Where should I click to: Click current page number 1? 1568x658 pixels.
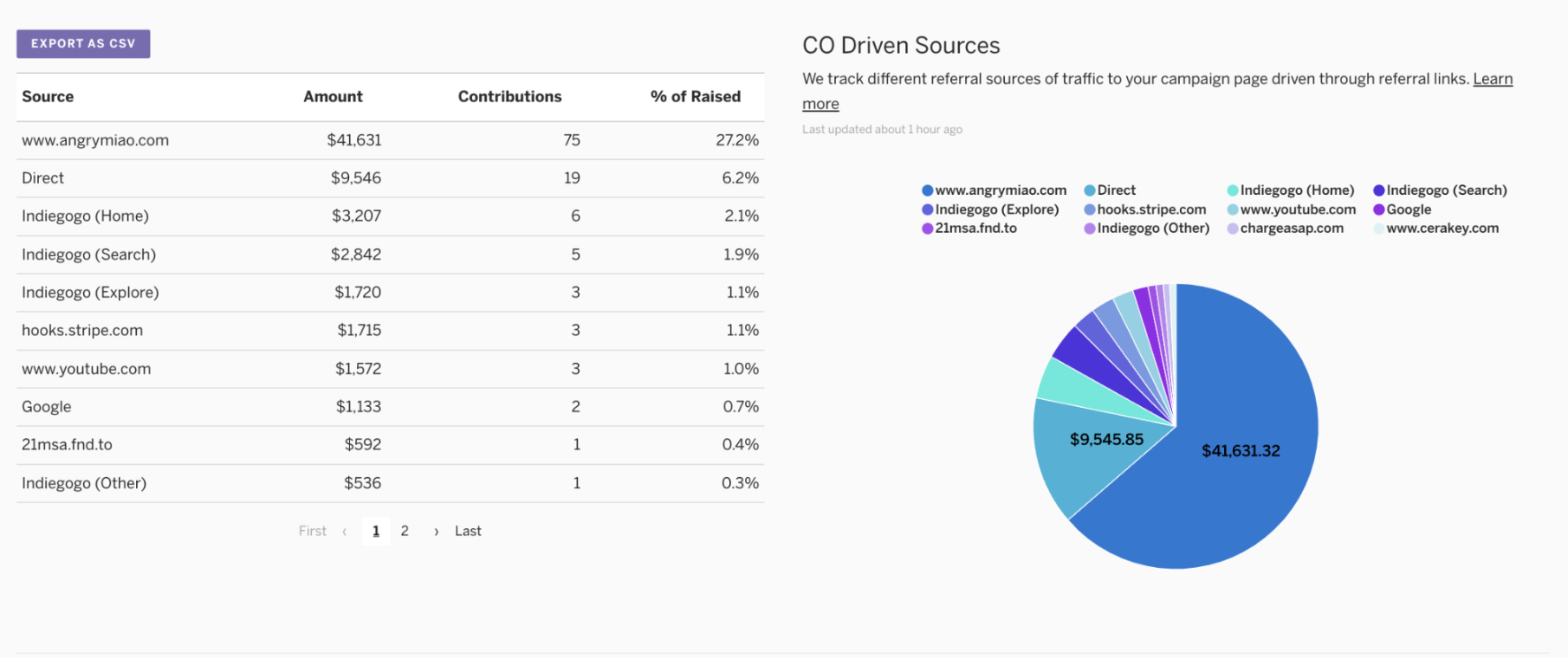[376, 531]
